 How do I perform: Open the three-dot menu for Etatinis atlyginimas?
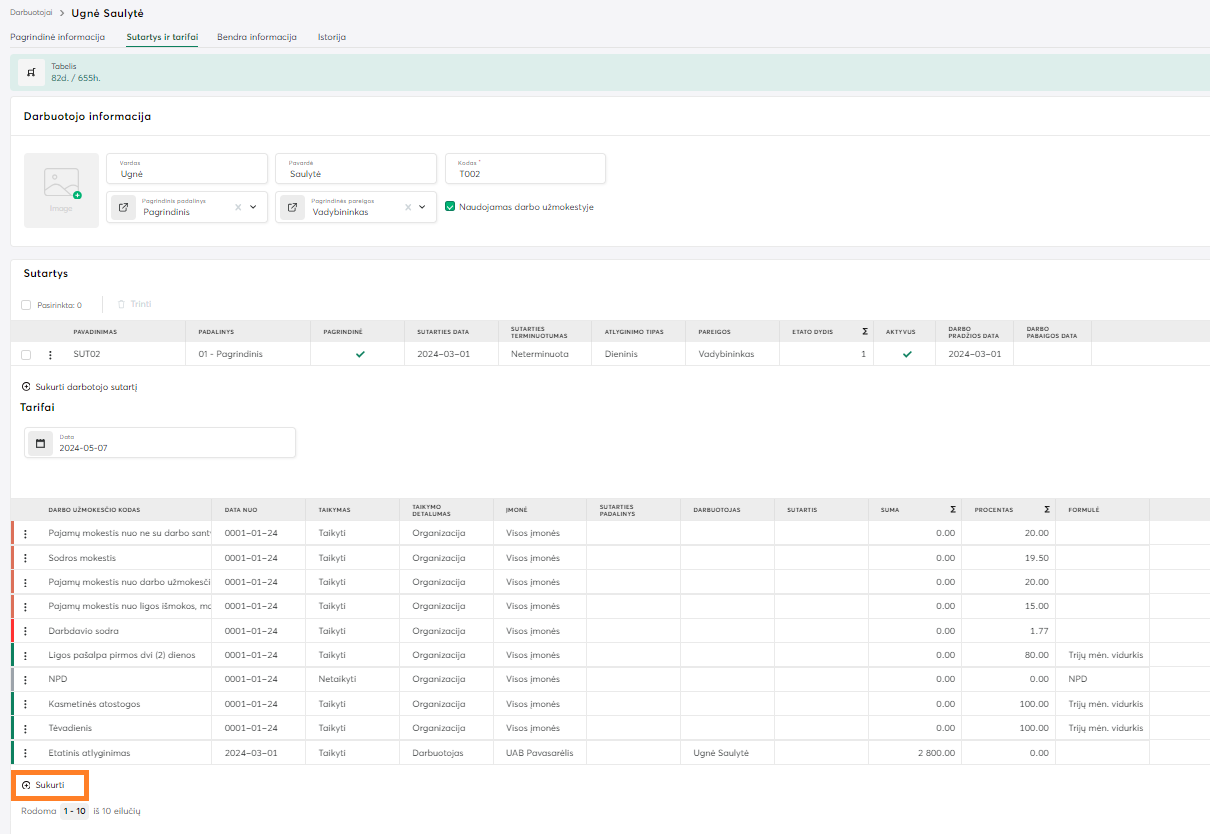[26, 753]
